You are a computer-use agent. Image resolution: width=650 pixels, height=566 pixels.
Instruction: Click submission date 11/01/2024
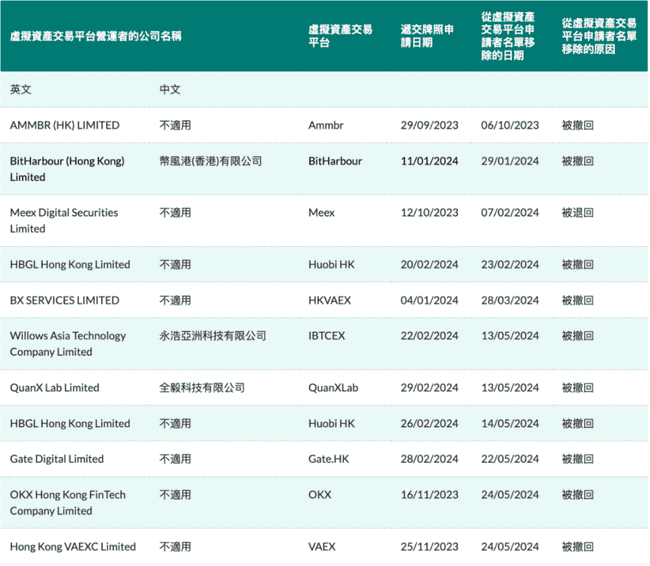429,161
